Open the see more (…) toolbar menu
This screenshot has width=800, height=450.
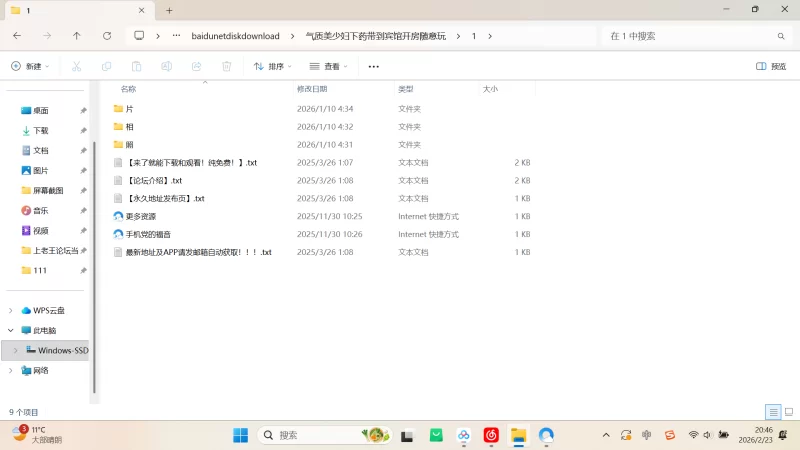373,66
